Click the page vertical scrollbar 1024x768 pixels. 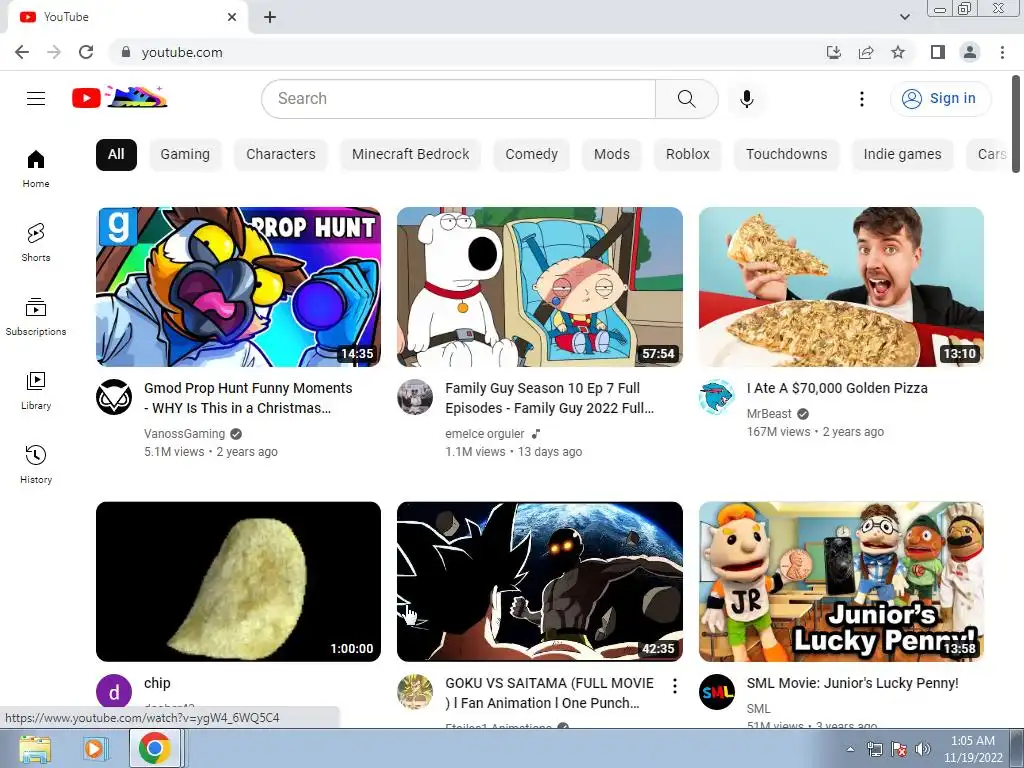(x=1016, y=124)
